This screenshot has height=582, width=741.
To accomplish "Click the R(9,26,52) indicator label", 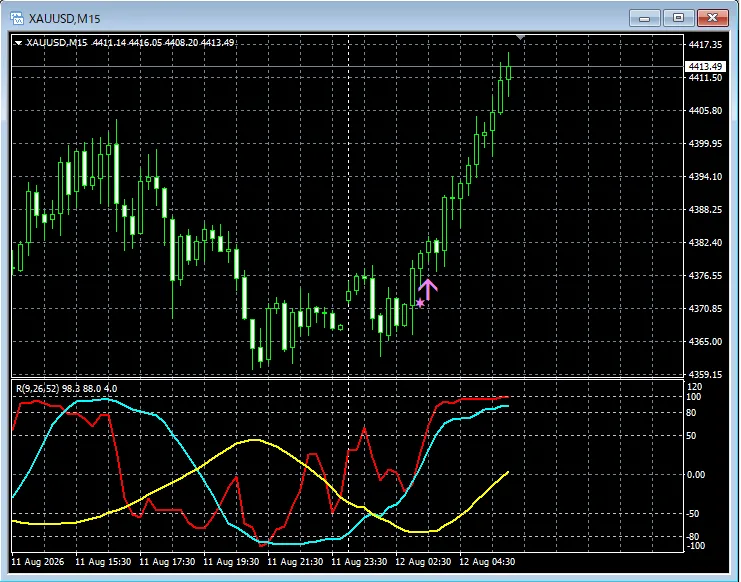I will tap(37, 389).
